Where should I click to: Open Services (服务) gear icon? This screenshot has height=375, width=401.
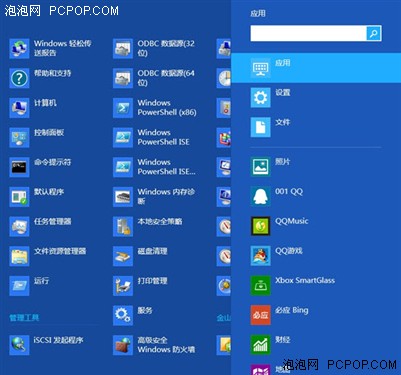(x=123, y=315)
